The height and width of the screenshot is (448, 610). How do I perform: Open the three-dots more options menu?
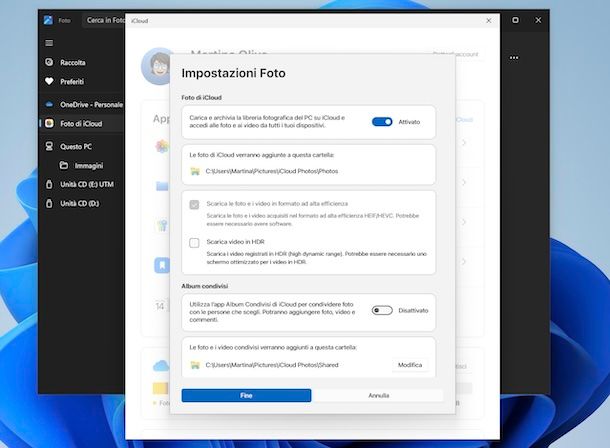[514, 58]
